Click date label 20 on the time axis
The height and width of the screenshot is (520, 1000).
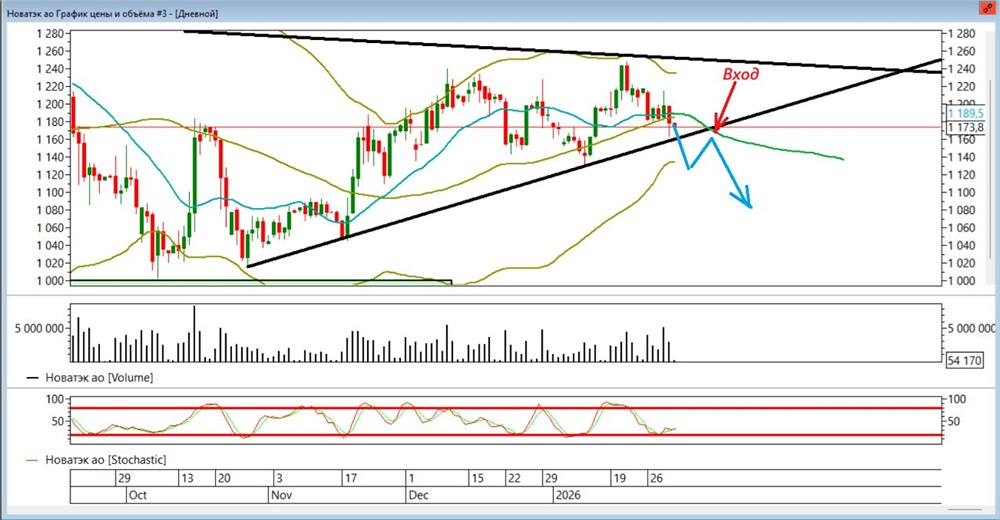pyautogui.click(x=224, y=478)
